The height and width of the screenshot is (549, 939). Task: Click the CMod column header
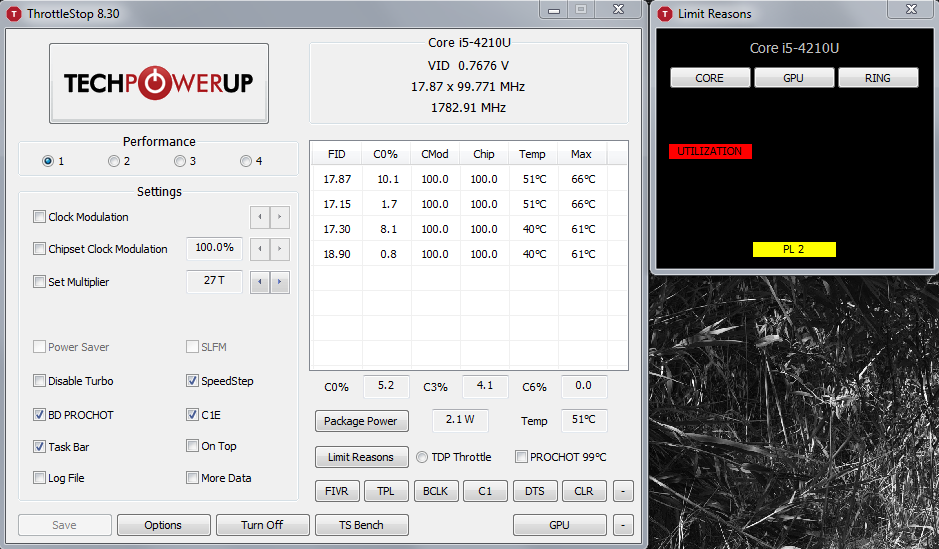(x=435, y=154)
